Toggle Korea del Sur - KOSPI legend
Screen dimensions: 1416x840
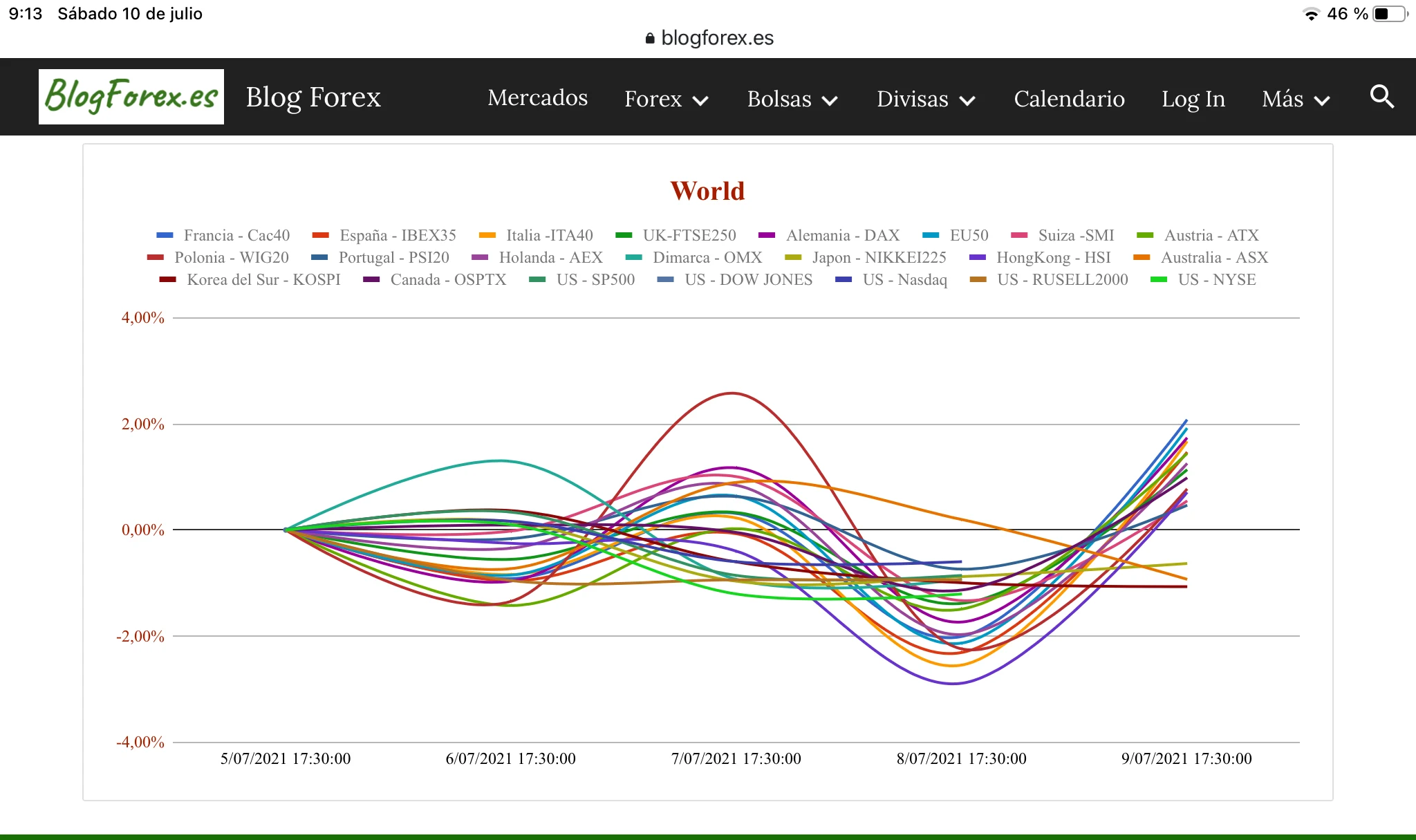[263, 279]
